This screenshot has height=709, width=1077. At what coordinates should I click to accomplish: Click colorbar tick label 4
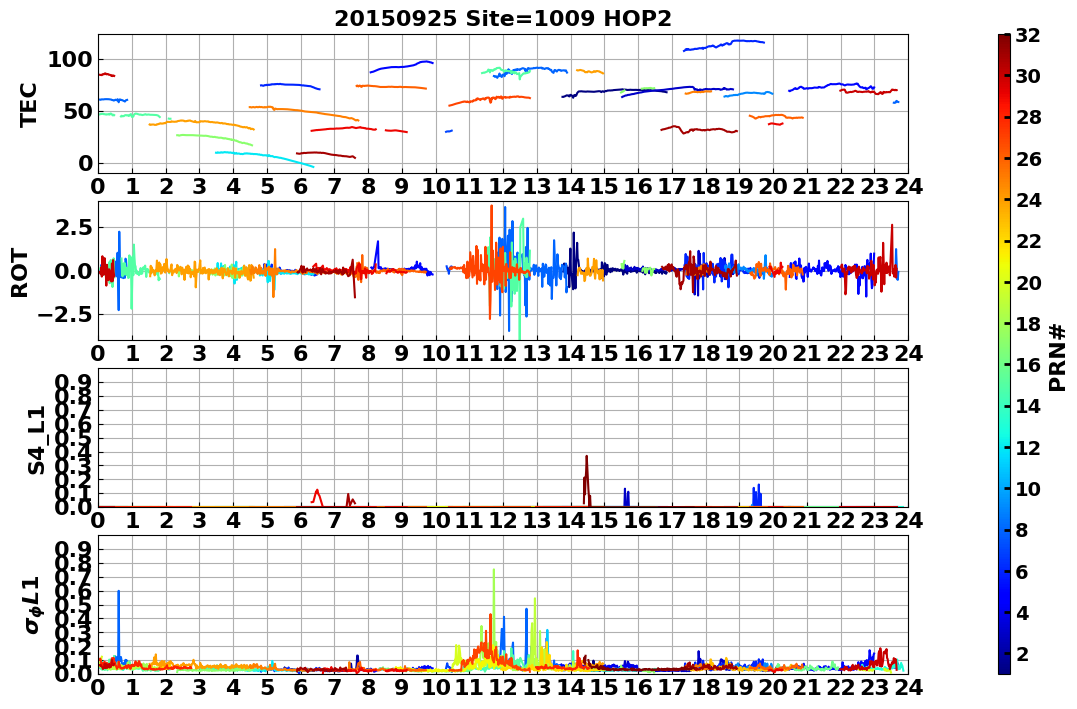tap(1021, 612)
